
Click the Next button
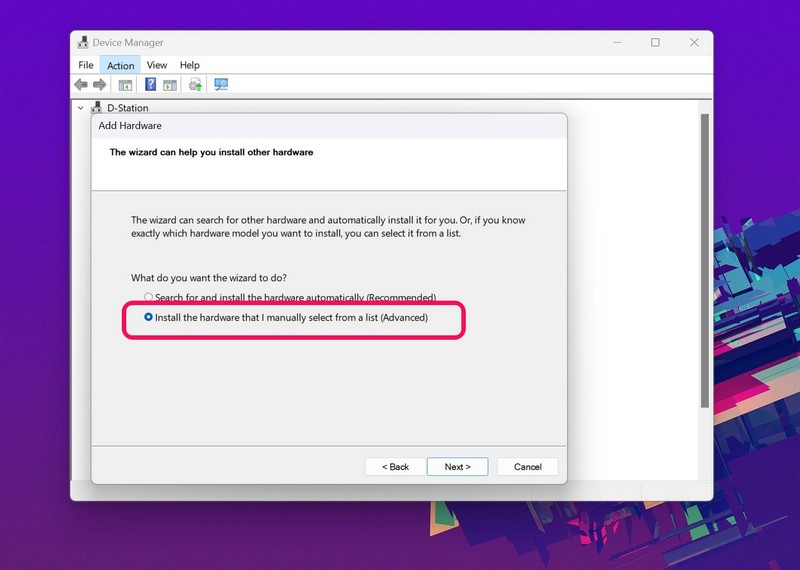tap(458, 466)
